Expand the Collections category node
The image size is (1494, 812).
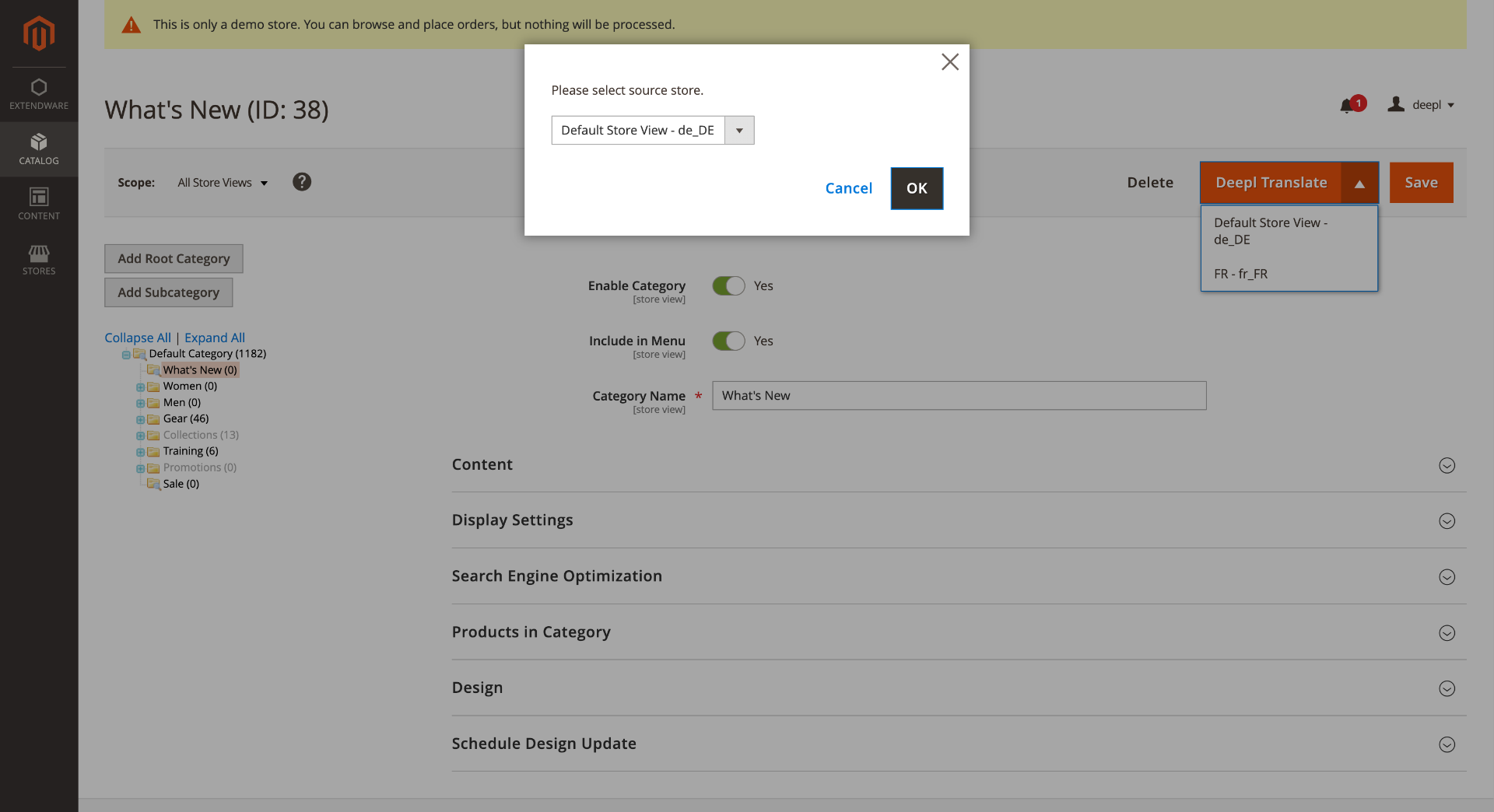coord(140,436)
